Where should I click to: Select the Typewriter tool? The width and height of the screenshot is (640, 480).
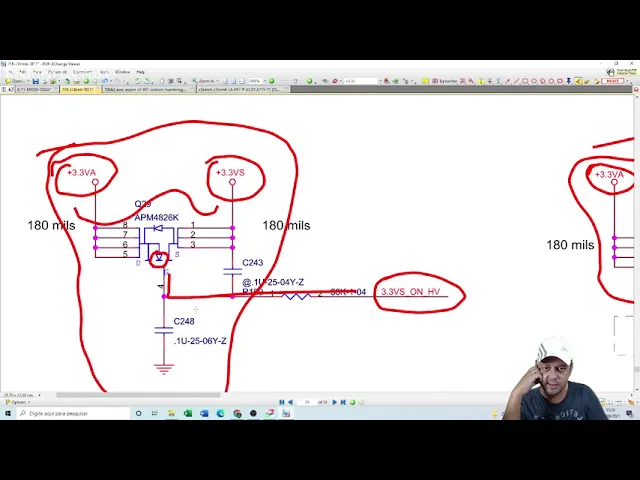point(444,81)
